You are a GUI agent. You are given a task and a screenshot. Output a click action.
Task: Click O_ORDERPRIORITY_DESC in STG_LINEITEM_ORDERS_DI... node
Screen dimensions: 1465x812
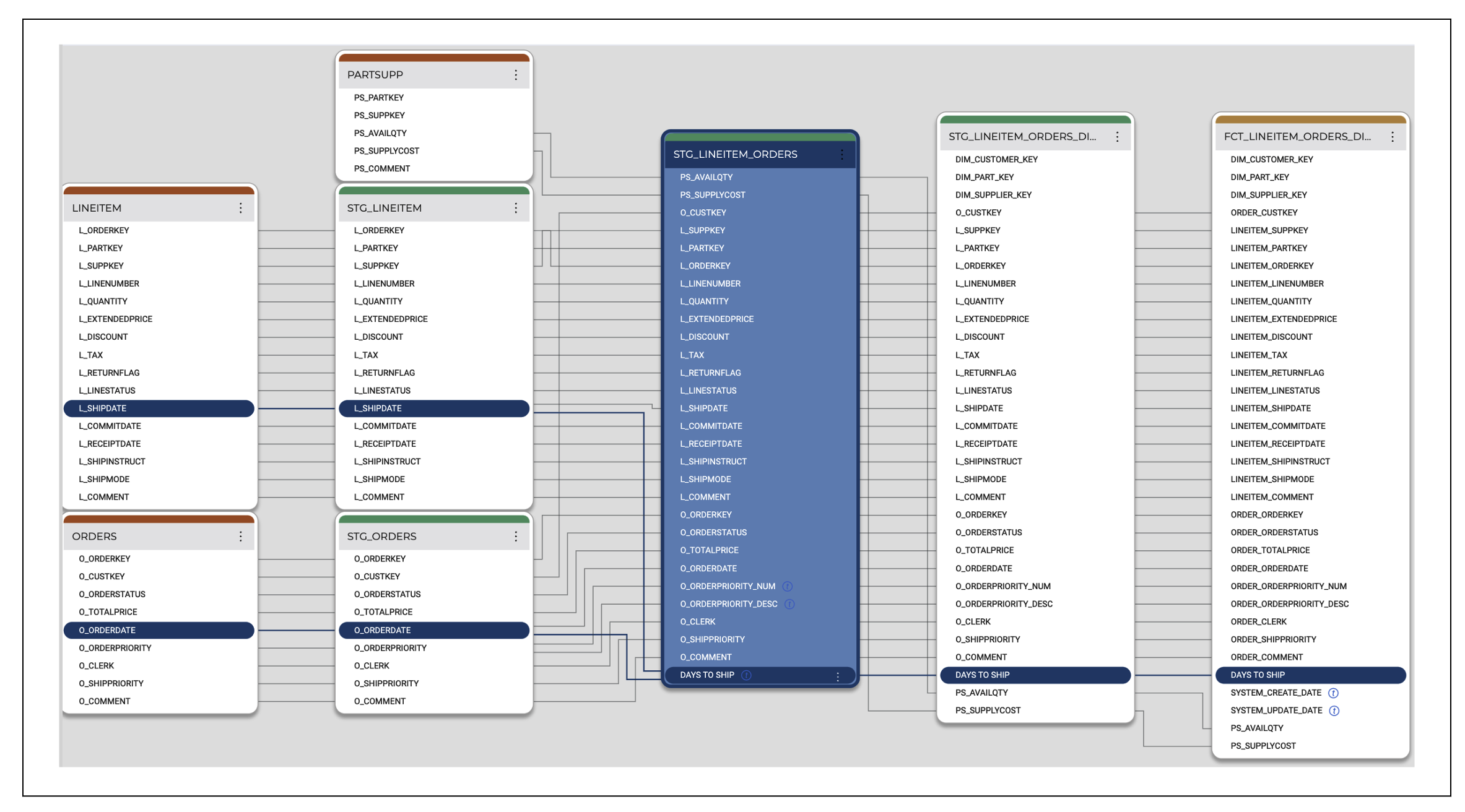[x=1004, y=605]
